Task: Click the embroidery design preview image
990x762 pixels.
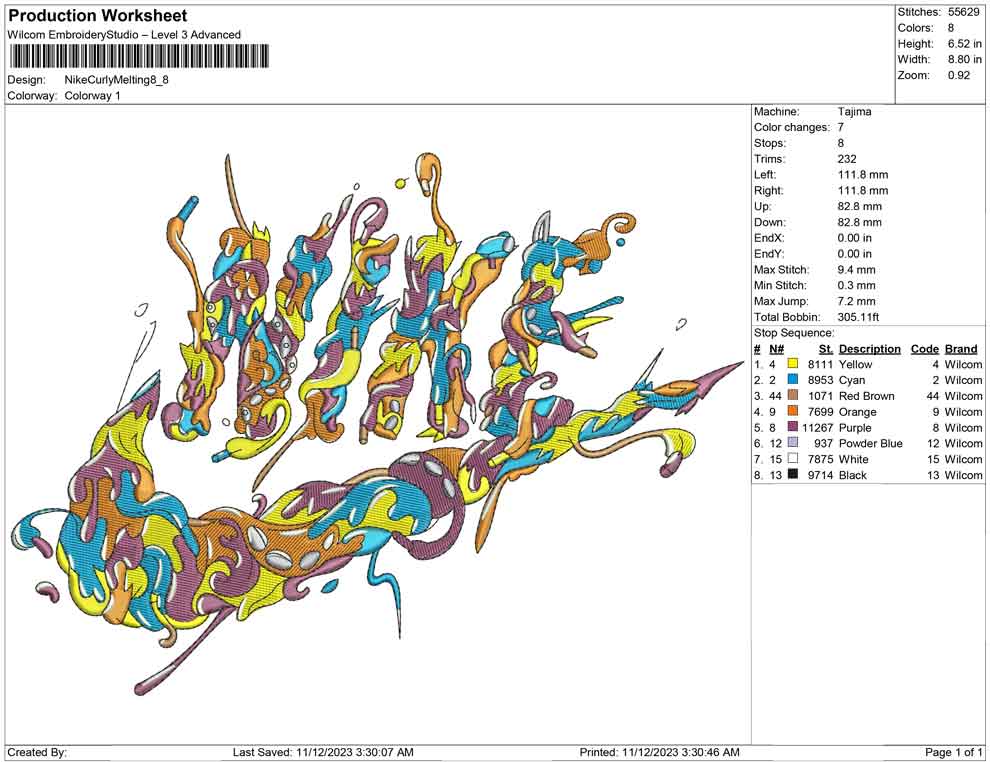Action: click(378, 424)
